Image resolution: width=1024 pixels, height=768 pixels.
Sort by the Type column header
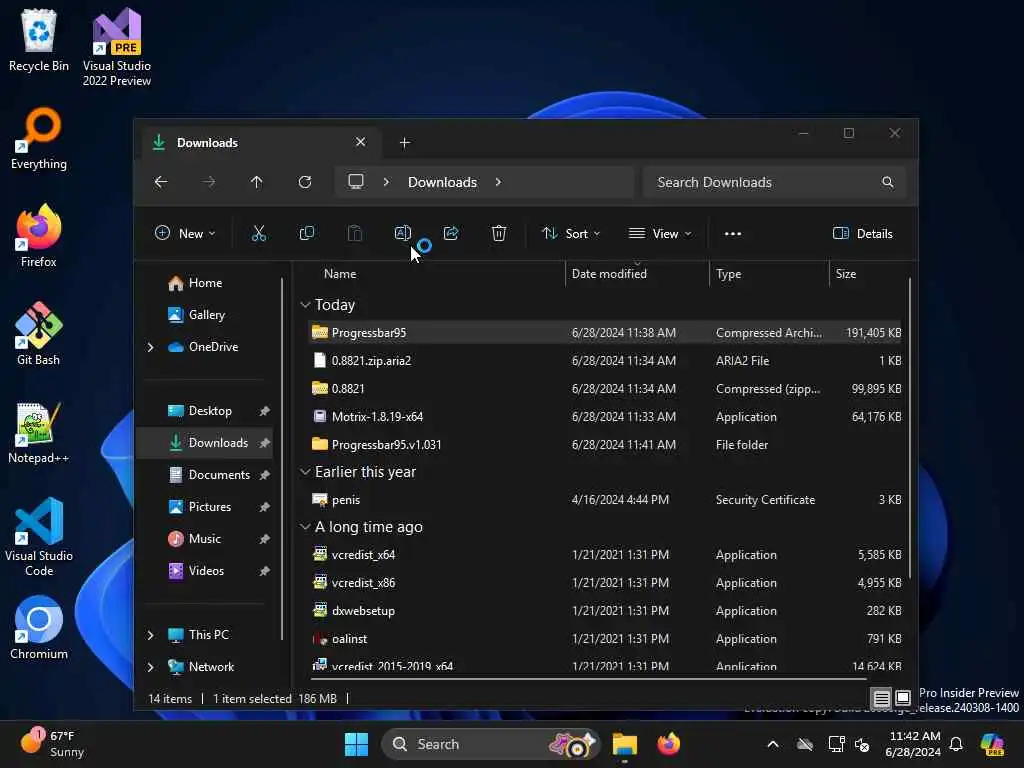coord(769,274)
